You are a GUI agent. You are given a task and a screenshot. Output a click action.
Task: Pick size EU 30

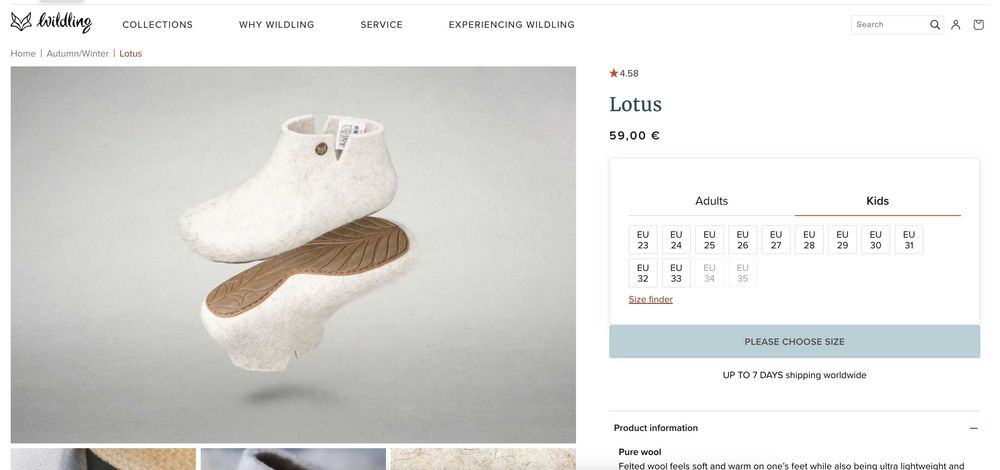pyautogui.click(x=876, y=240)
